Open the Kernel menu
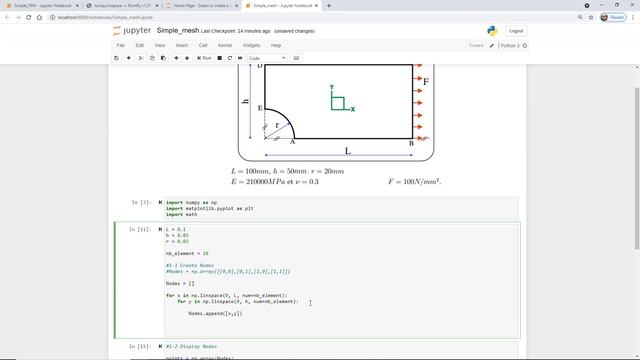Screen dimensions: 640x360 [225, 45]
